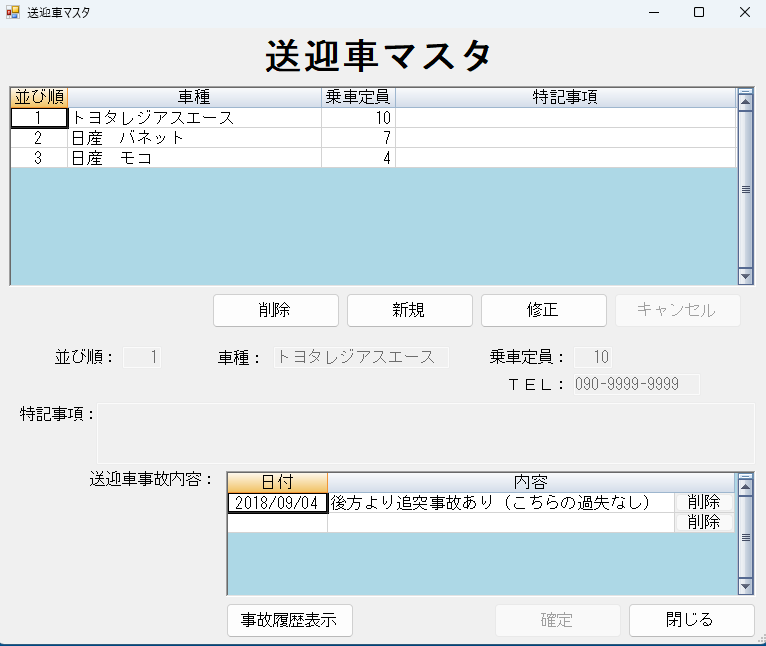Image resolution: width=766 pixels, height=646 pixels.
Task: Click the 特記事項 column header in vehicle grid
Action: click(565, 97)
